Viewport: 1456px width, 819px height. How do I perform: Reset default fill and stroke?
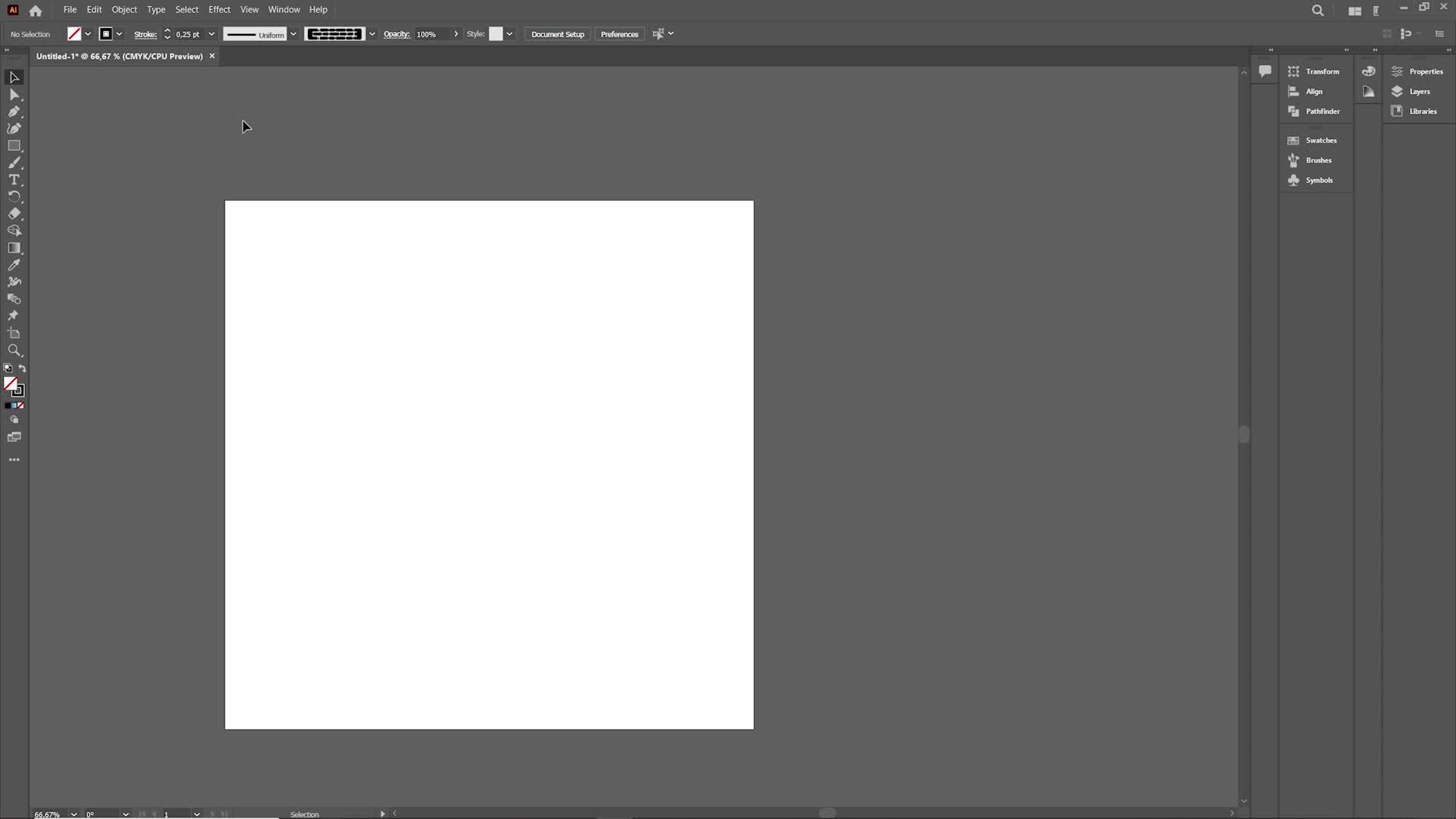[x=8, y=369]
